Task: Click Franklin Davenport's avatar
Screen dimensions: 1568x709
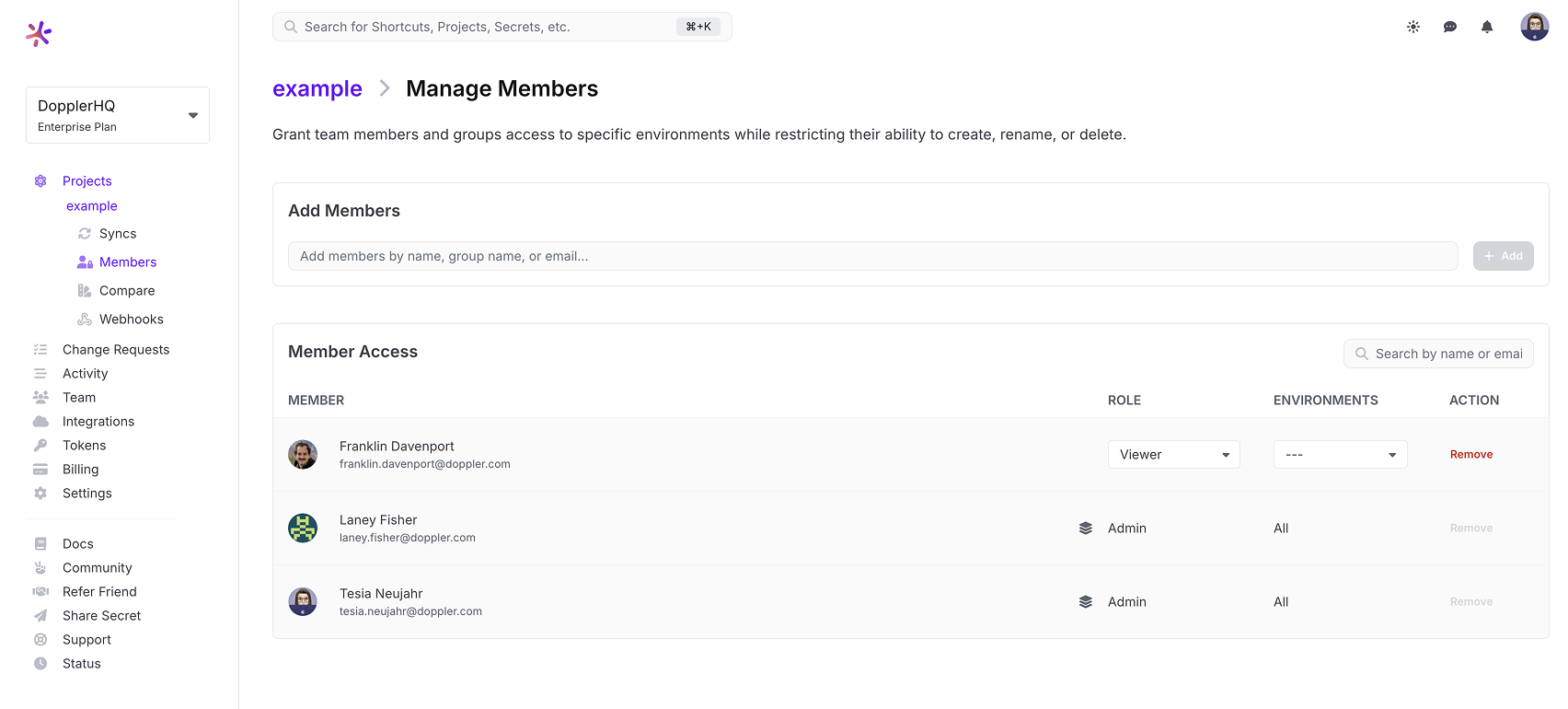Action: tap(303, 455)
